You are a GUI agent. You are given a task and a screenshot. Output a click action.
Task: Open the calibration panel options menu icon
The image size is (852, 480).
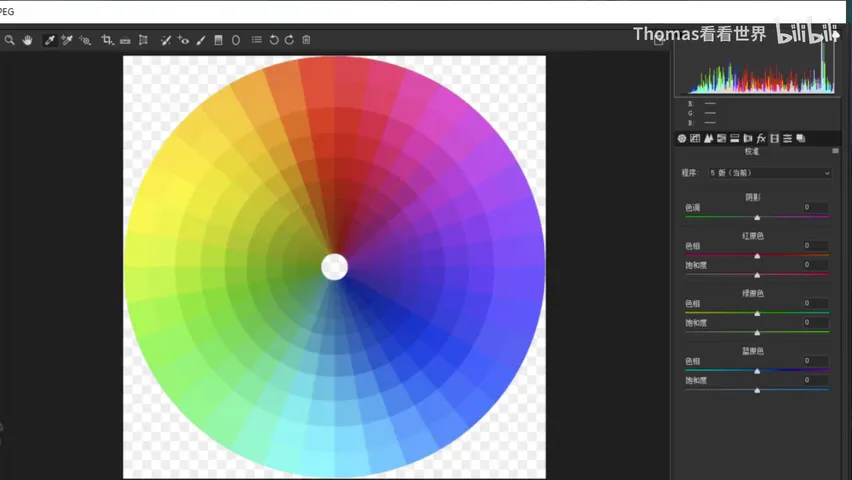[835, 151]
